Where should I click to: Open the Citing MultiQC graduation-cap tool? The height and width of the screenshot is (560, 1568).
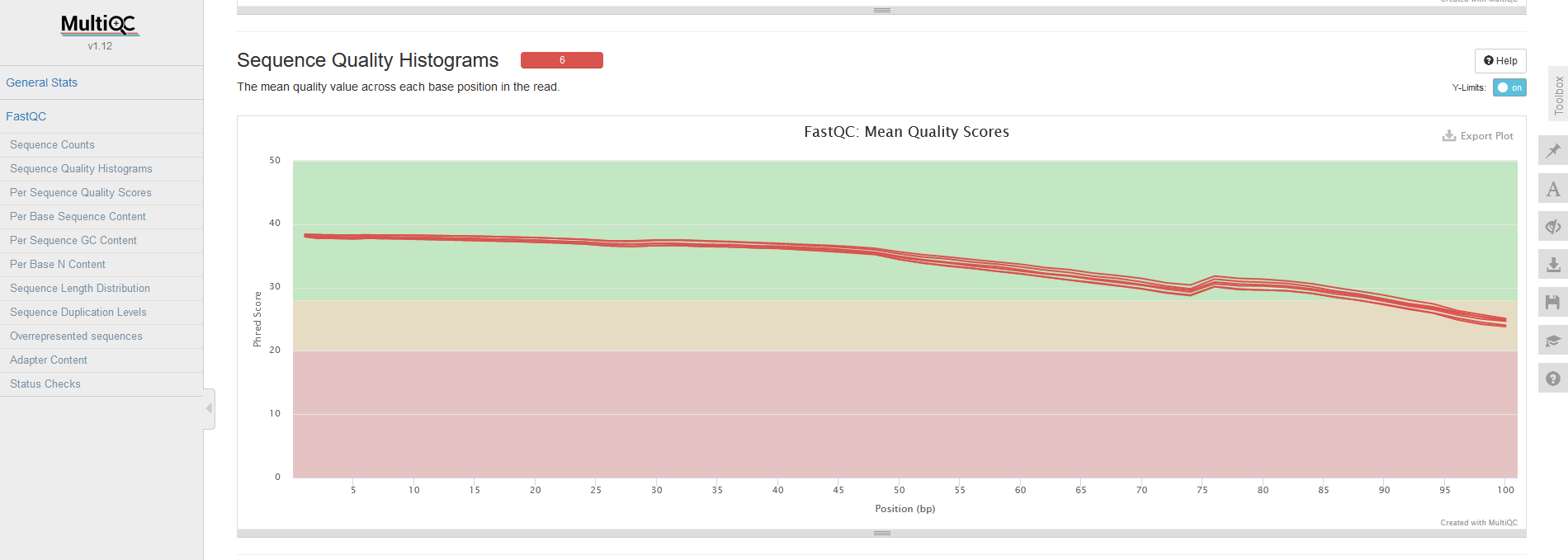1552,341
